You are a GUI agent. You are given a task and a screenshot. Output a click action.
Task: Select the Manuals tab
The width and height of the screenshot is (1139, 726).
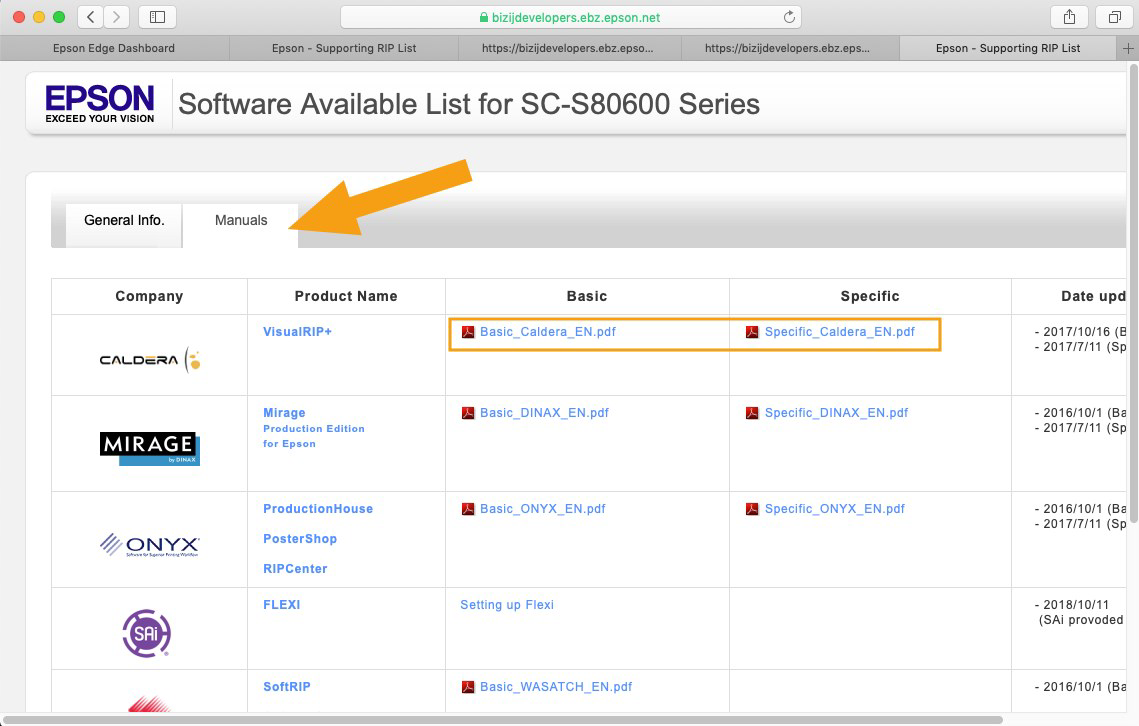pyautogui.click(x=241, y=221)
